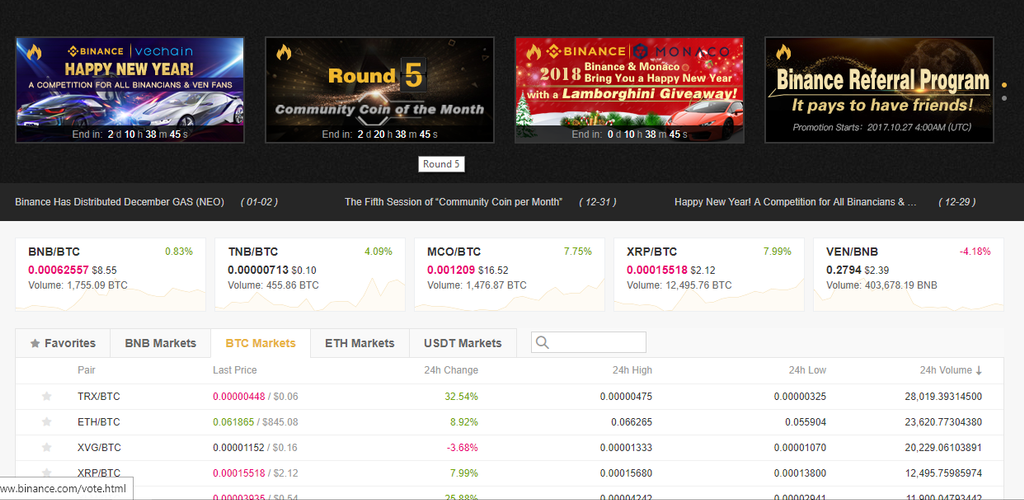The height and width of the screenshot is (500, 1024).
Task: Click flame icon on Monaco banner
Action: pos(534,52)
